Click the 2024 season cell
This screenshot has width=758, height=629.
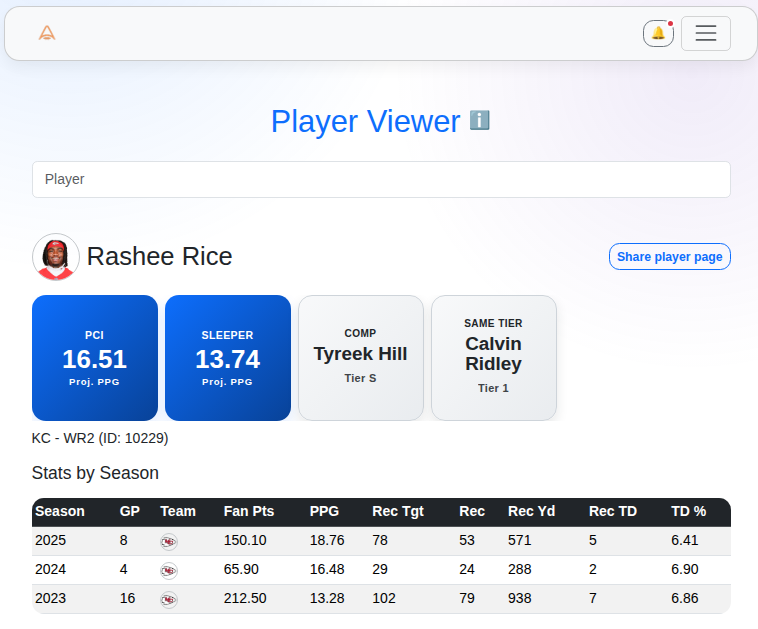(x=50, y=569)
